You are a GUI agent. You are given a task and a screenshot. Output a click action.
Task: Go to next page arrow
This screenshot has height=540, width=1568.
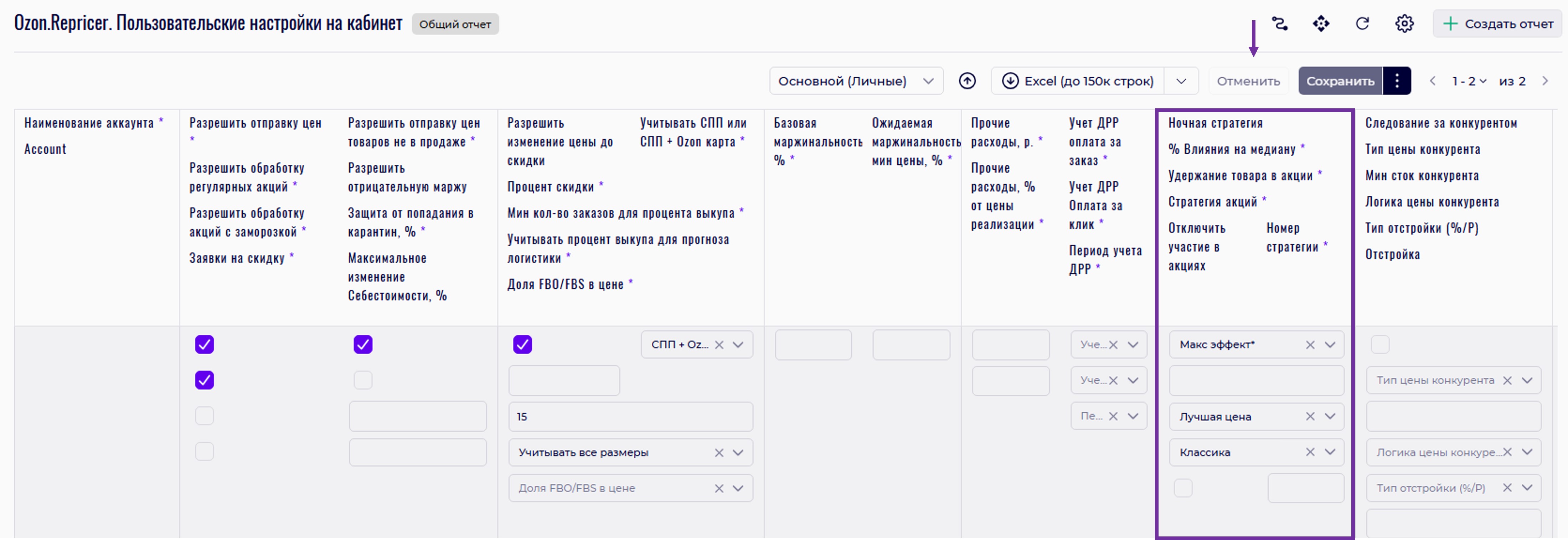tap(1545, 81)
